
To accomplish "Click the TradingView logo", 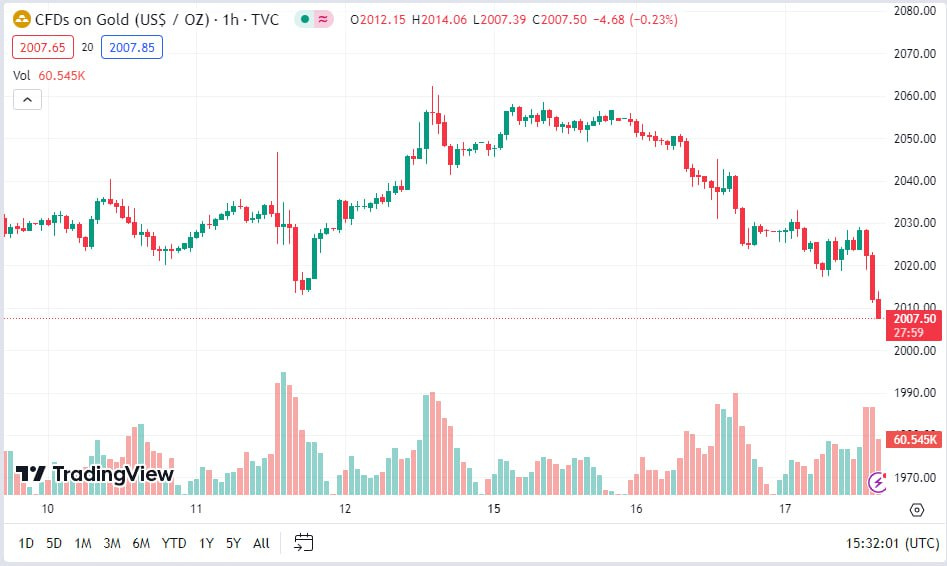I will (x=95, y=474).
